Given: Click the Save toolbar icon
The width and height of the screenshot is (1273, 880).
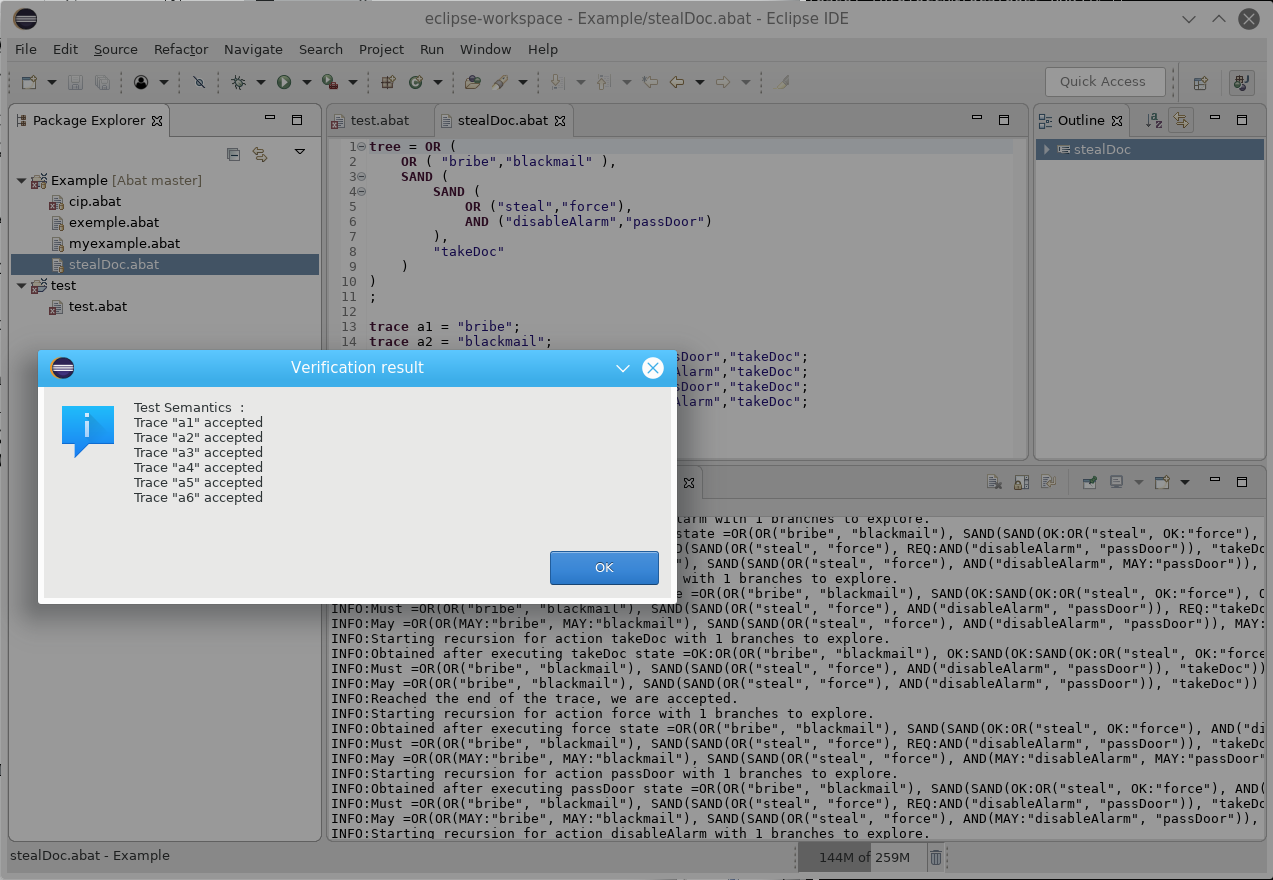Looking at the screenshot, I should pos(75,82).
